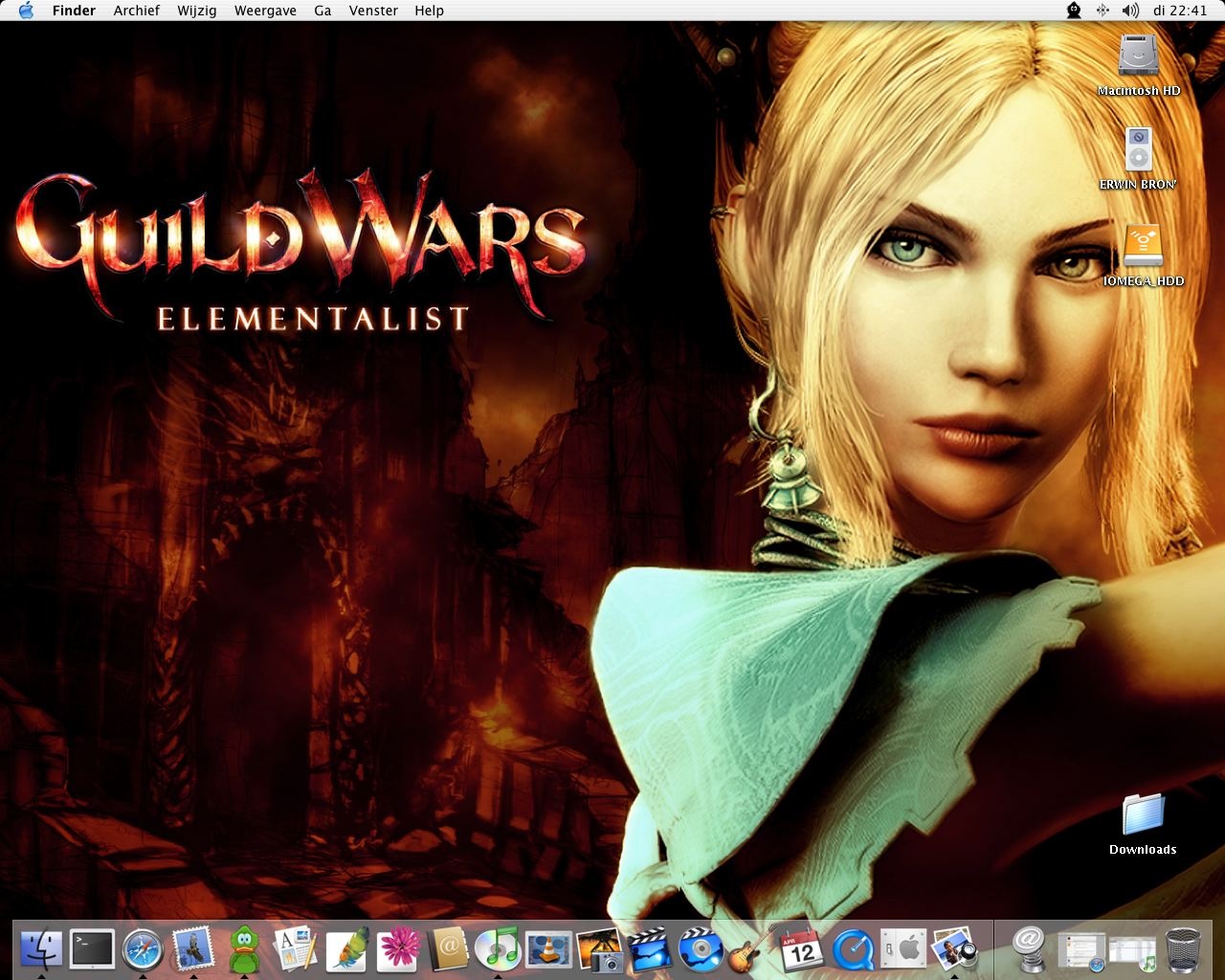
Task: Open the Finder application menu
Action: point(74,11)
